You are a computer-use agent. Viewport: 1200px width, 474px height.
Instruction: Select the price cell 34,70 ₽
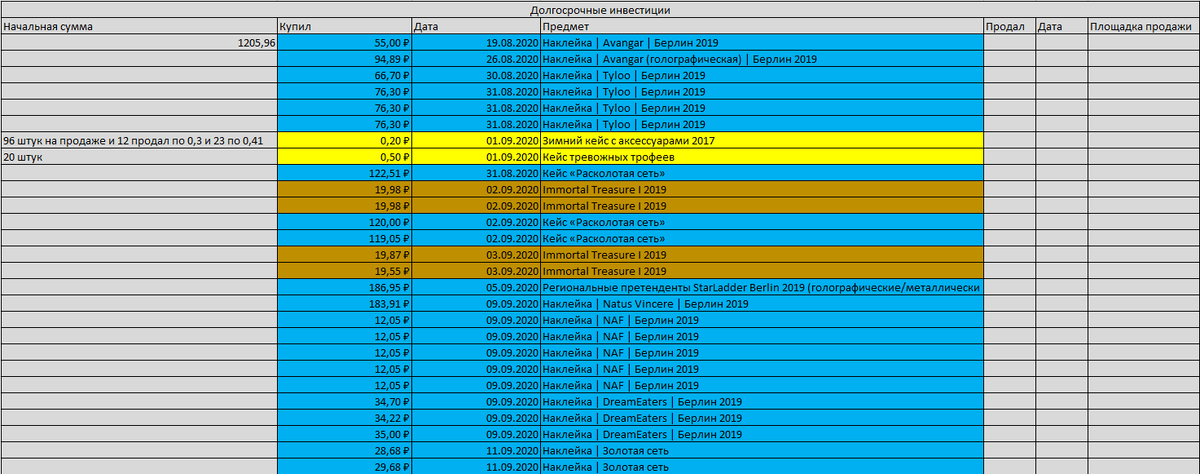344,401
